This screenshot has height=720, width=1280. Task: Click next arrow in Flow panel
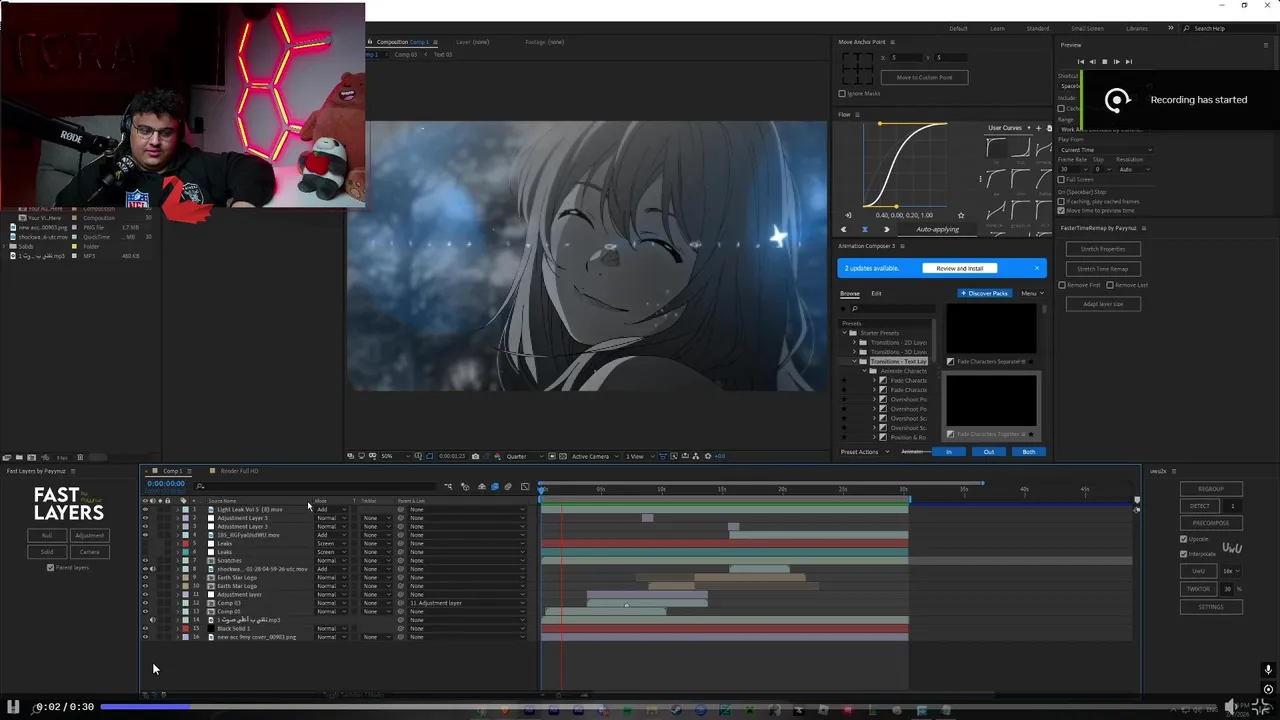(x=886, y=229)
